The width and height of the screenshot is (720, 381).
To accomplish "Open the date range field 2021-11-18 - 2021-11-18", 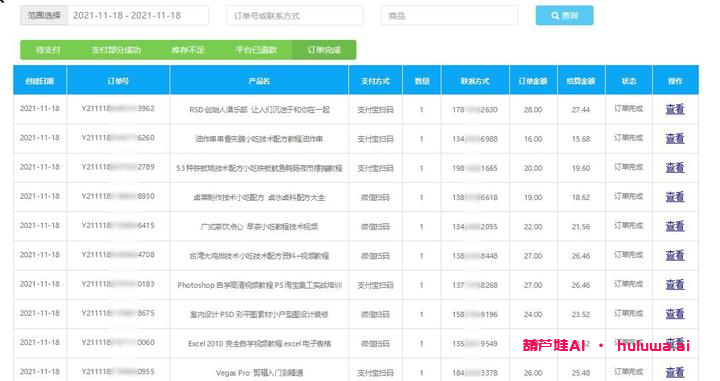I will [x=138, y=15].
